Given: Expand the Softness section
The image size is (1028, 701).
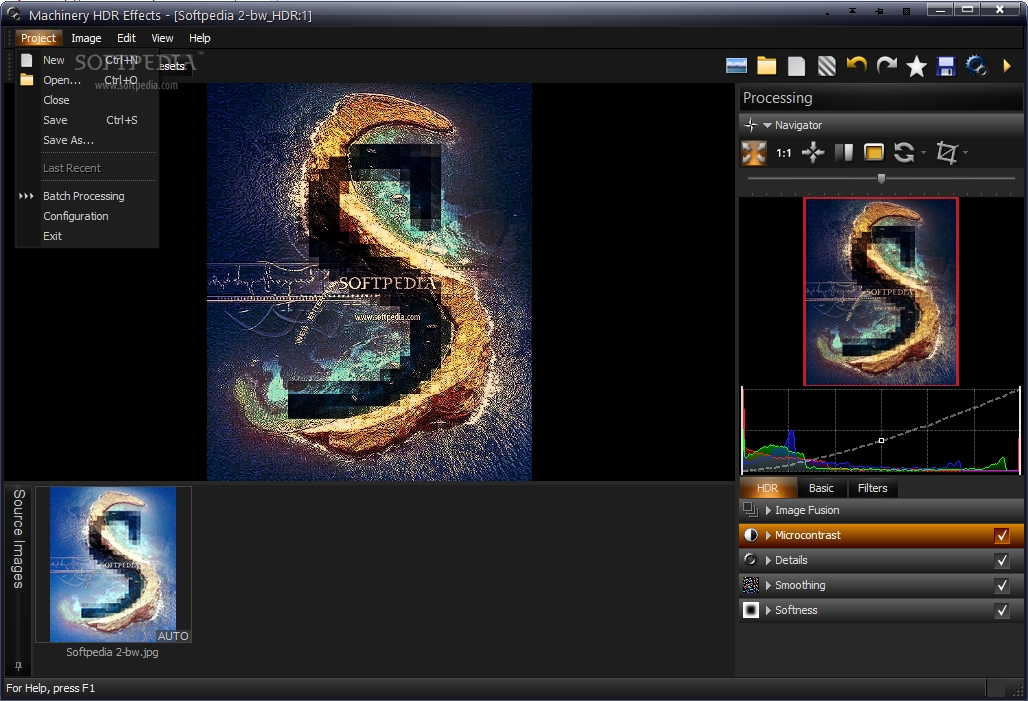Looking at the screenshot, I should coord(768,610).
